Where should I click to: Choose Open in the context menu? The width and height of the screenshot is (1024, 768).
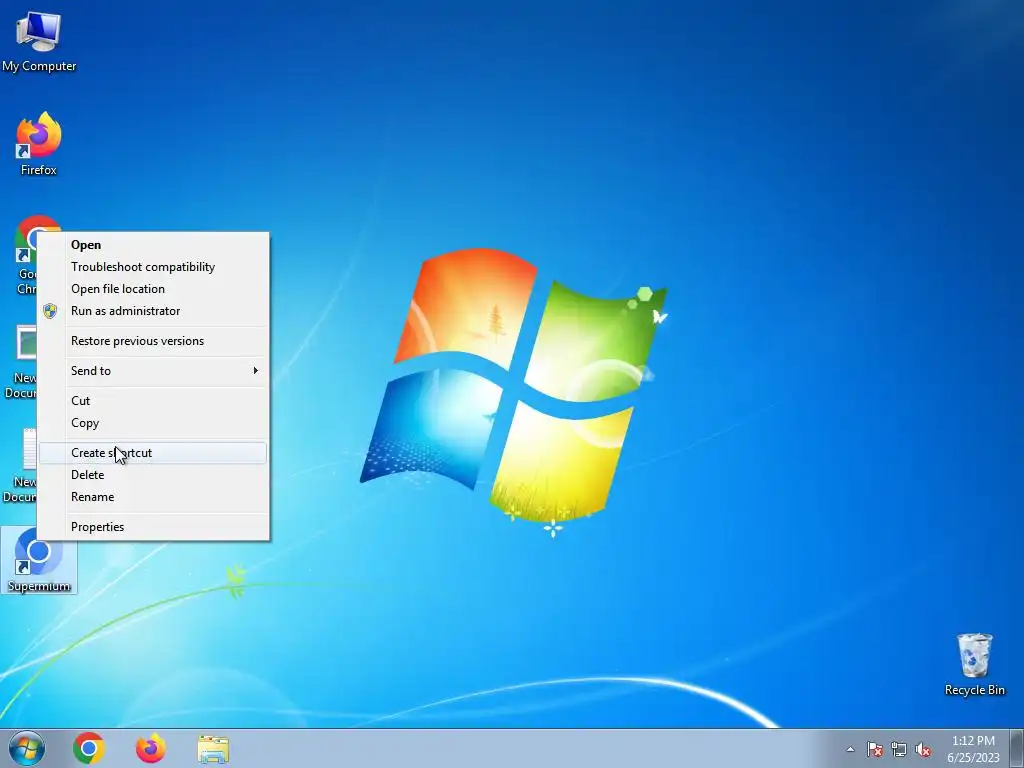[153, 245]
